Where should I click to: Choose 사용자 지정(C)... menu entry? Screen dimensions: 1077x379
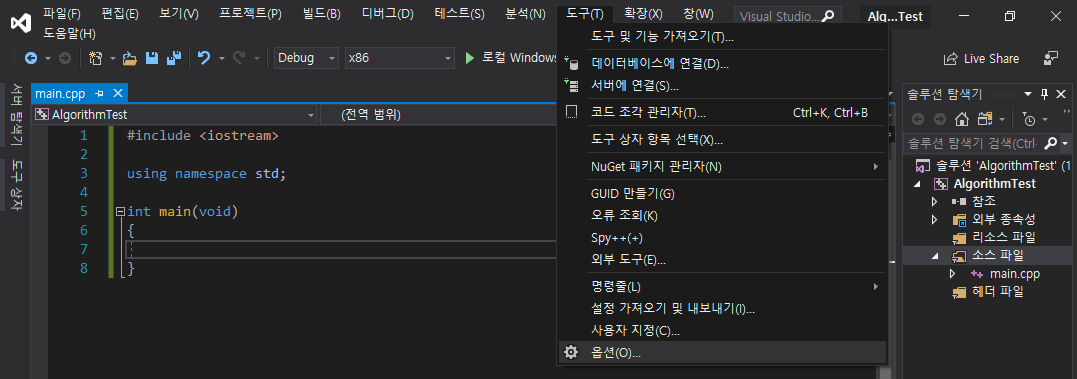722,330
